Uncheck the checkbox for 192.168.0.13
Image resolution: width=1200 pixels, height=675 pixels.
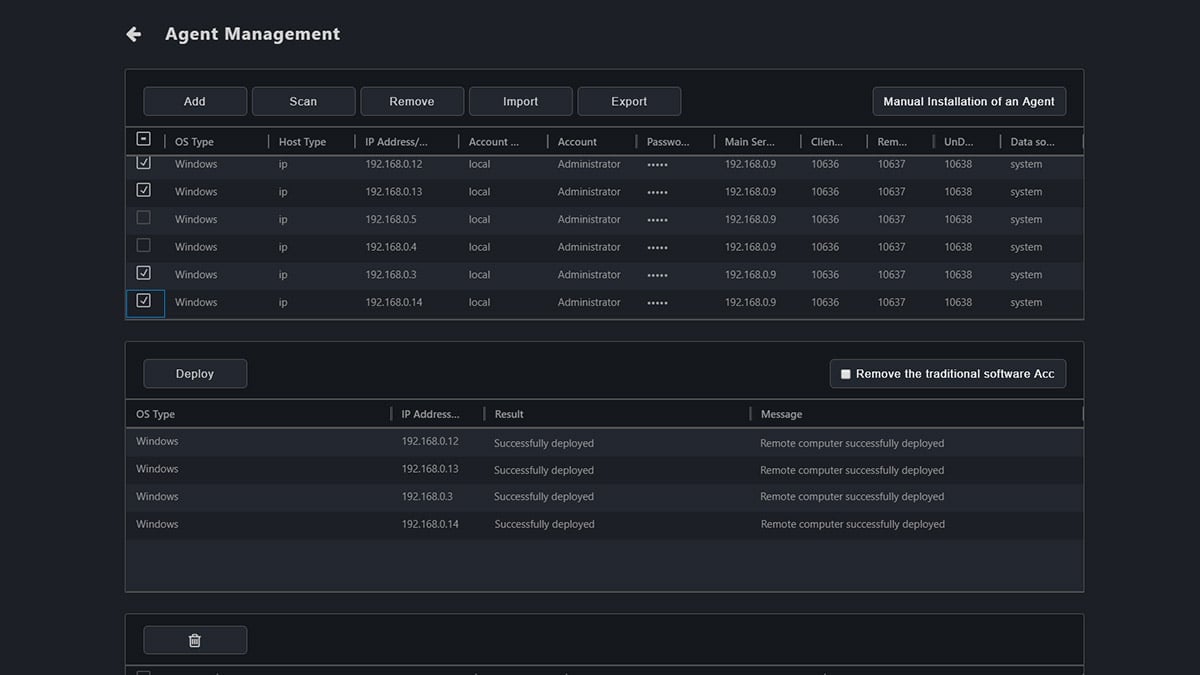(143, 190)
